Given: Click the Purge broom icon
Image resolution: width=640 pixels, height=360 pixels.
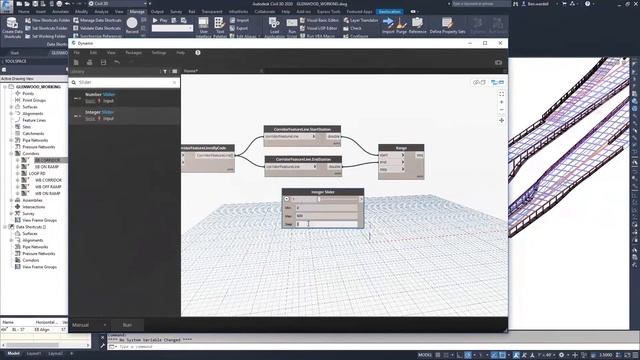Looking at the screenshot, I should tap(402, 23).
